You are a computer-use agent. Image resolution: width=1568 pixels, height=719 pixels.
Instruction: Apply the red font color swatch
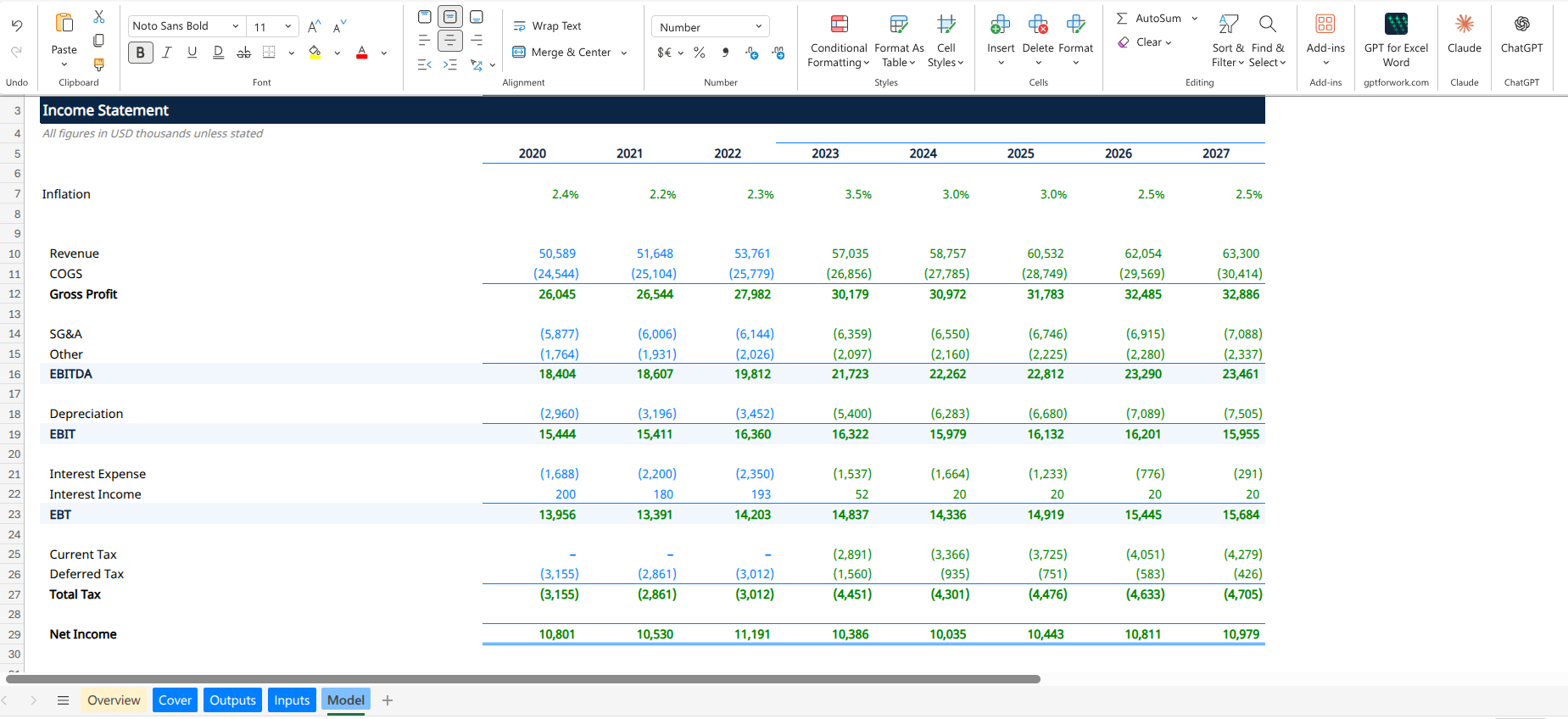[x=362, y=53]
